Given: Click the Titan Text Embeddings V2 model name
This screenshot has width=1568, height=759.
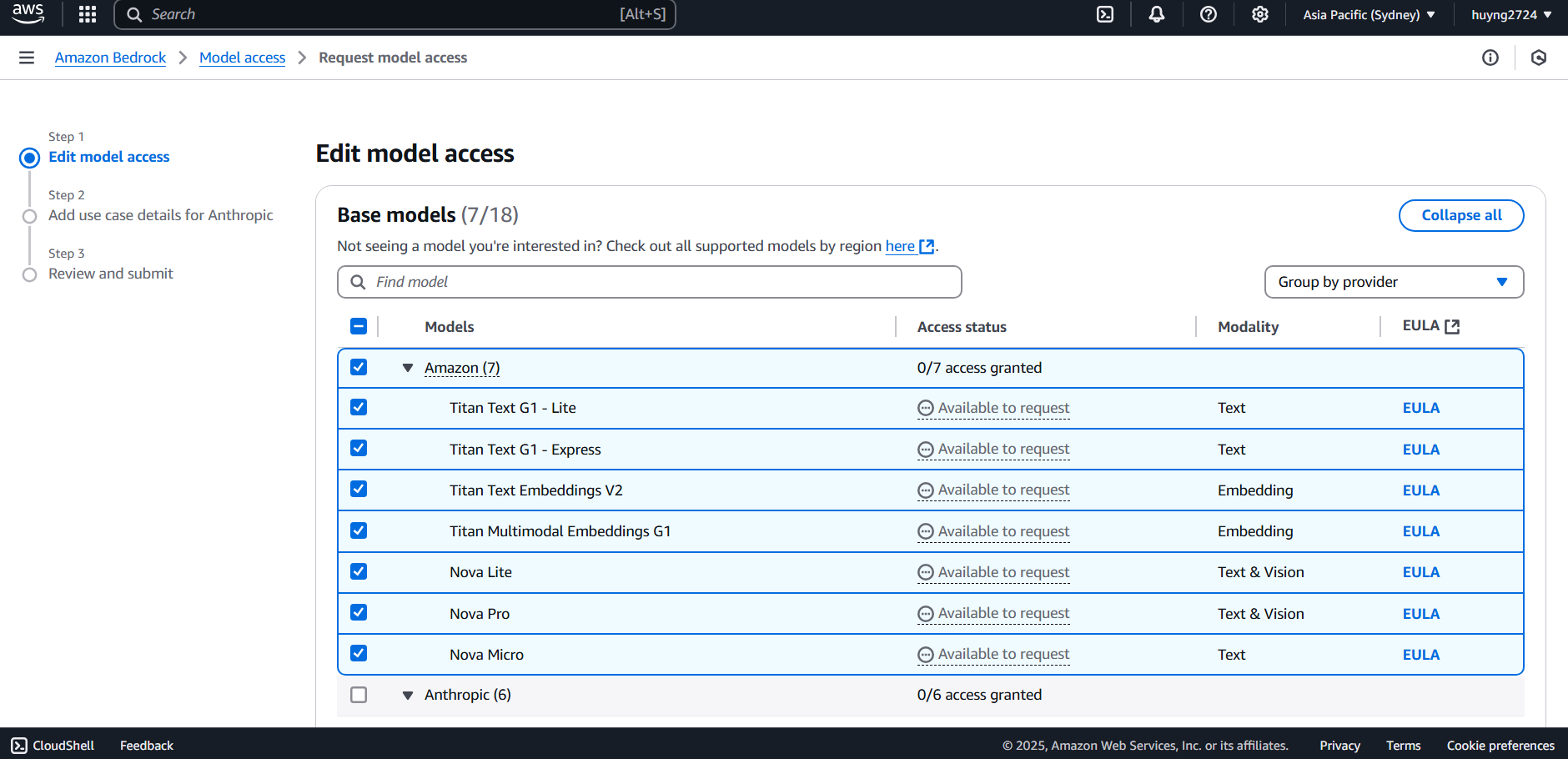Looking at the screenshot, I should (535, 490).
